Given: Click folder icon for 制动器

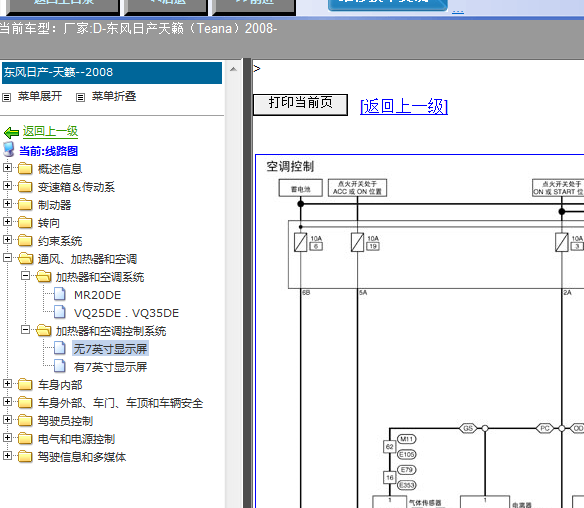Looking at the screenshot, I should tap(25, 204).
